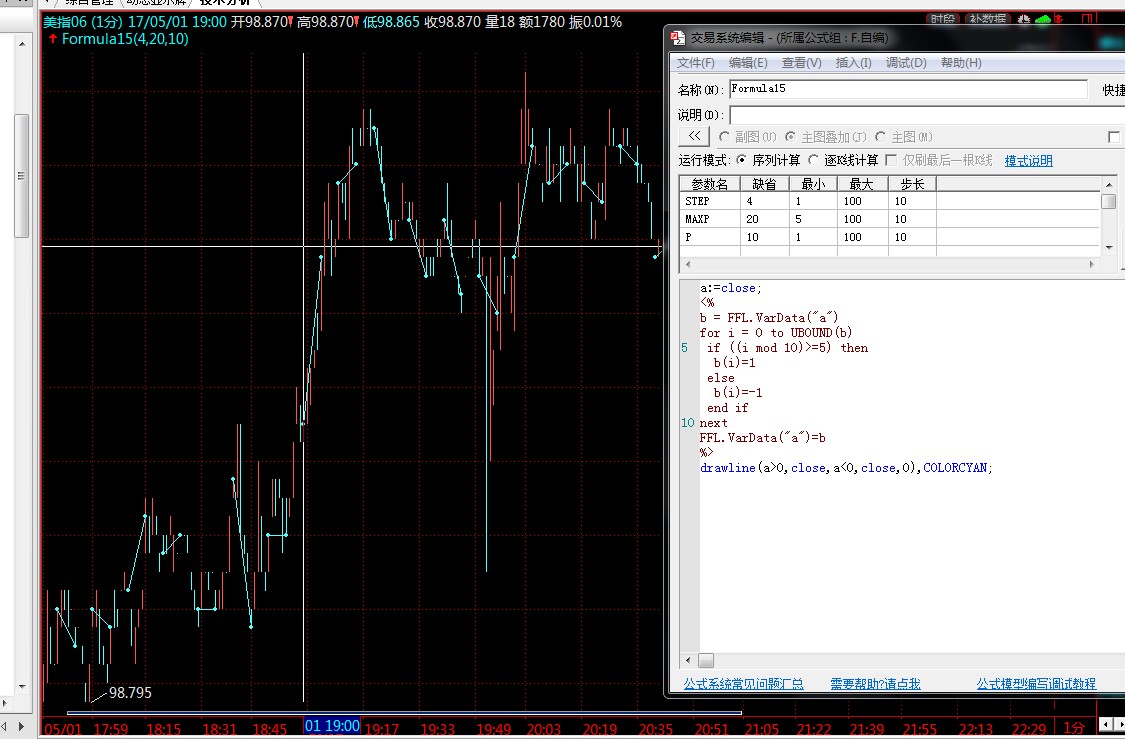
Task: Open the 帮助(H) menu
Action: [961, 63]
